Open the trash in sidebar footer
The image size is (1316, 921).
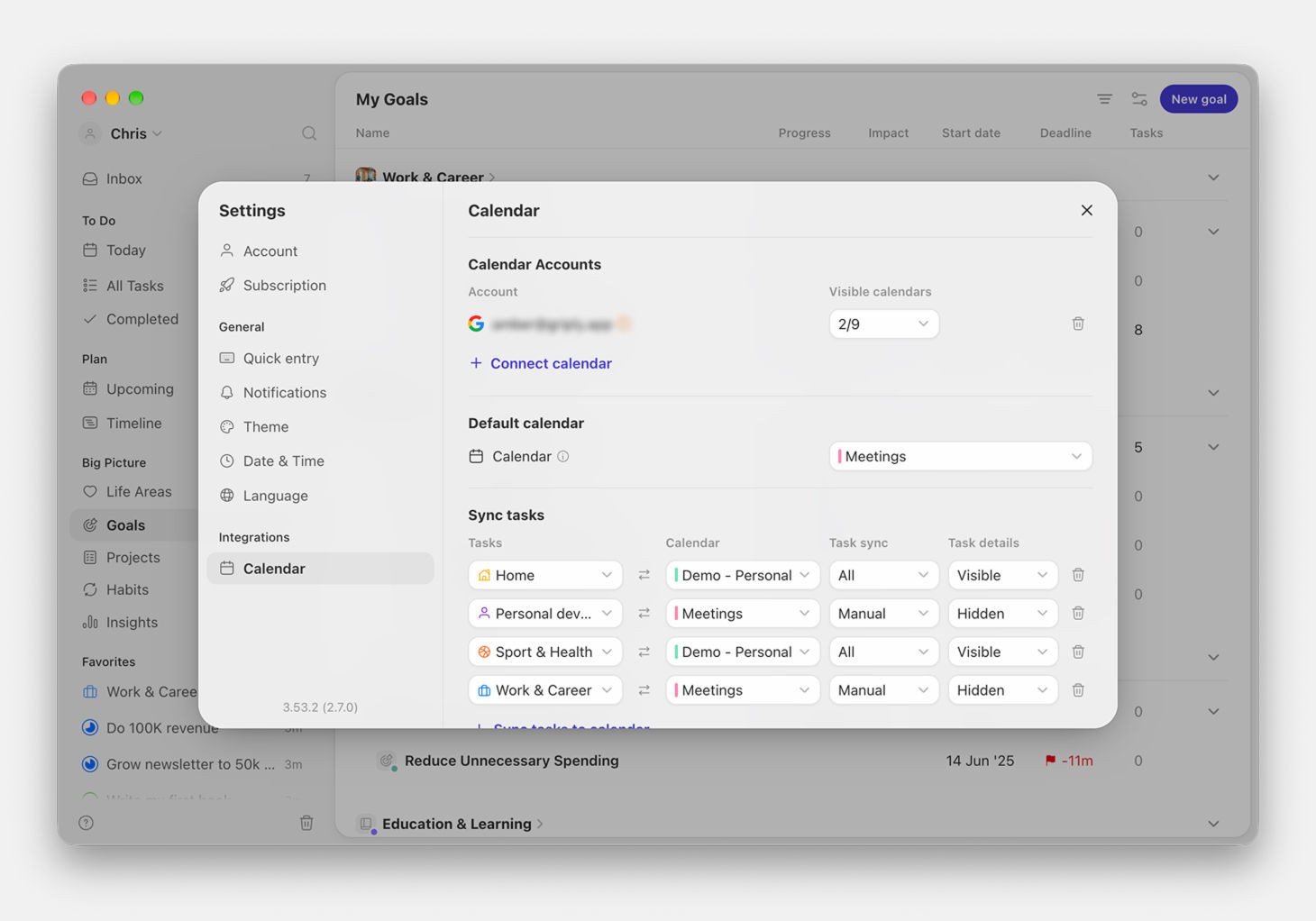tap(306, 823)
